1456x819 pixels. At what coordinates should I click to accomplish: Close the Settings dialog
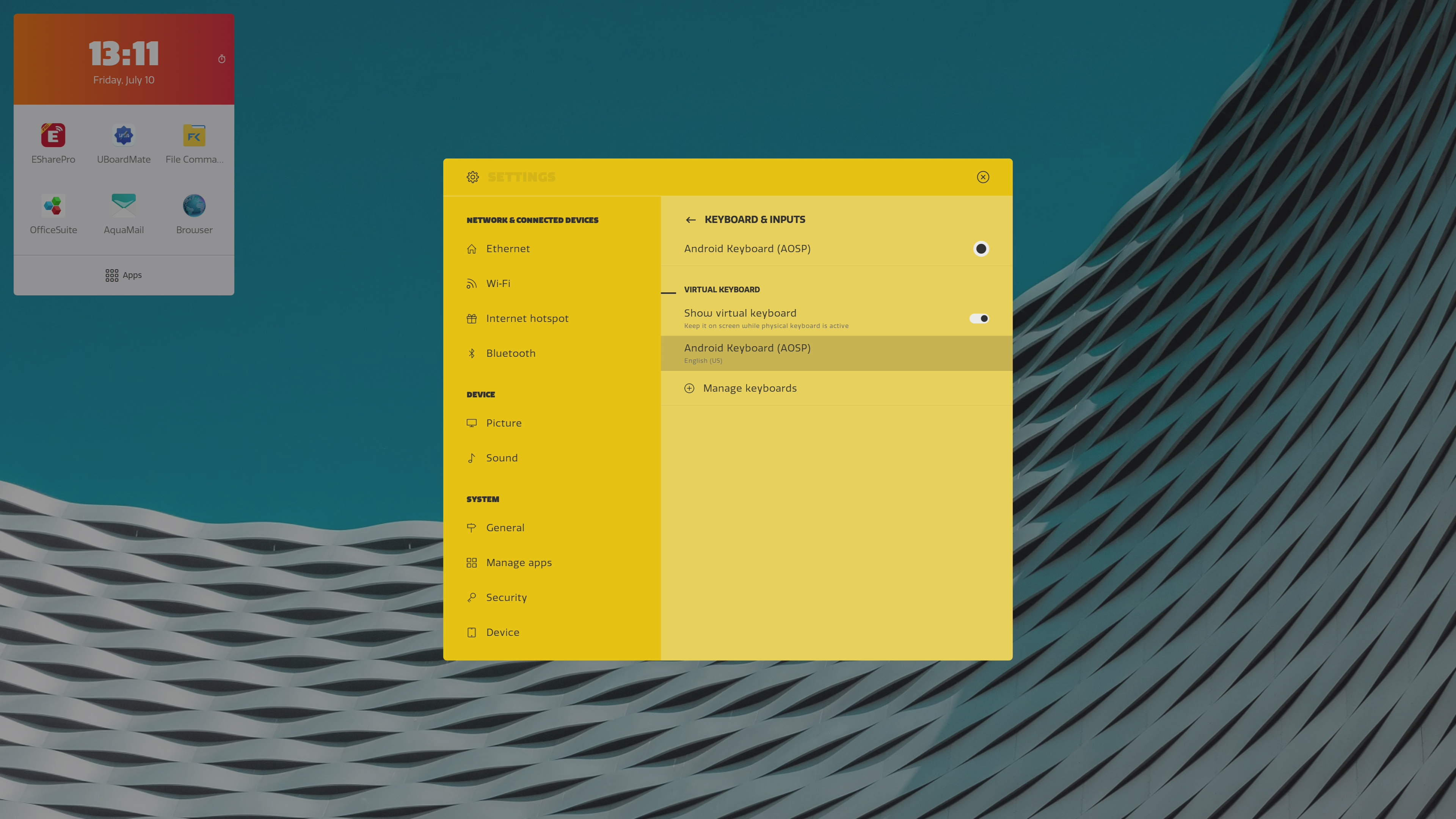[983, 177]
